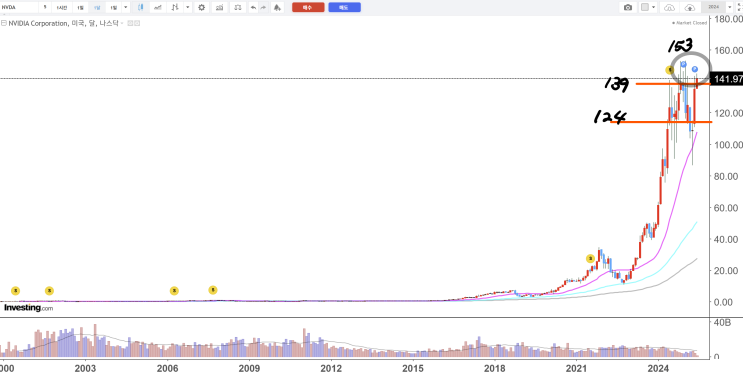Click the blue sell button
Image resolution: width=743 pixels, height=374 pixels.
344,8
